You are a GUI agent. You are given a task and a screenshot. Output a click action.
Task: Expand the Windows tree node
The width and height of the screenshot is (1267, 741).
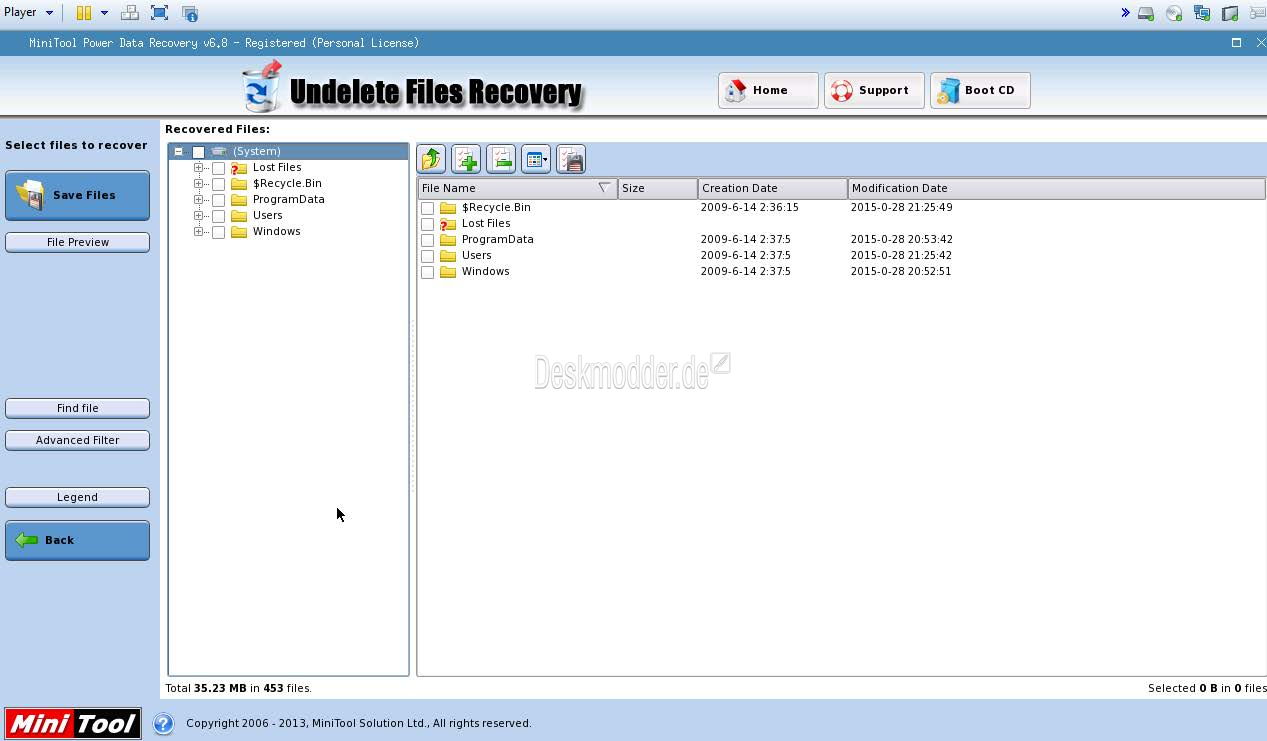pos(198,232)
